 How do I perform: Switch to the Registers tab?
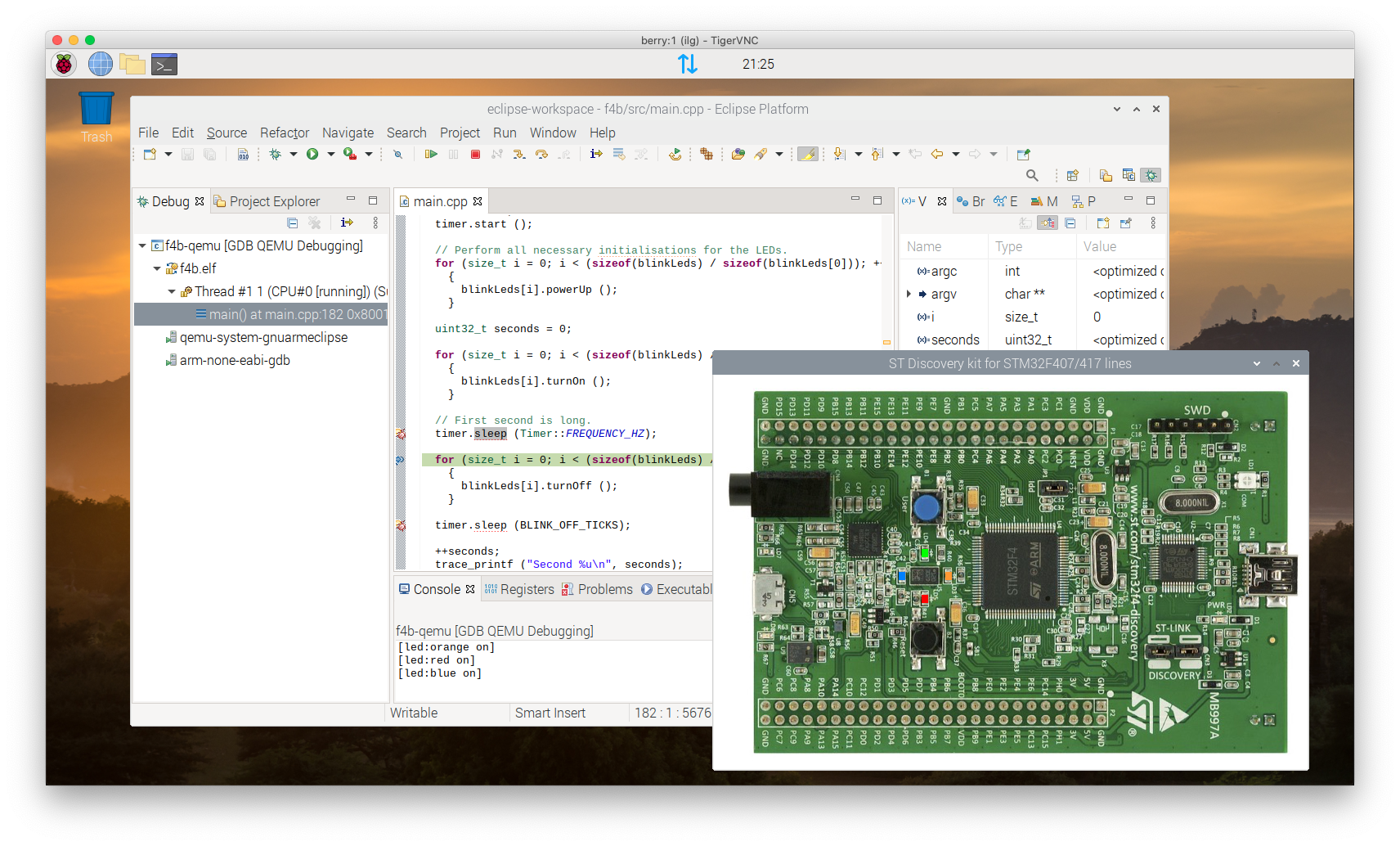coord(526,589)
